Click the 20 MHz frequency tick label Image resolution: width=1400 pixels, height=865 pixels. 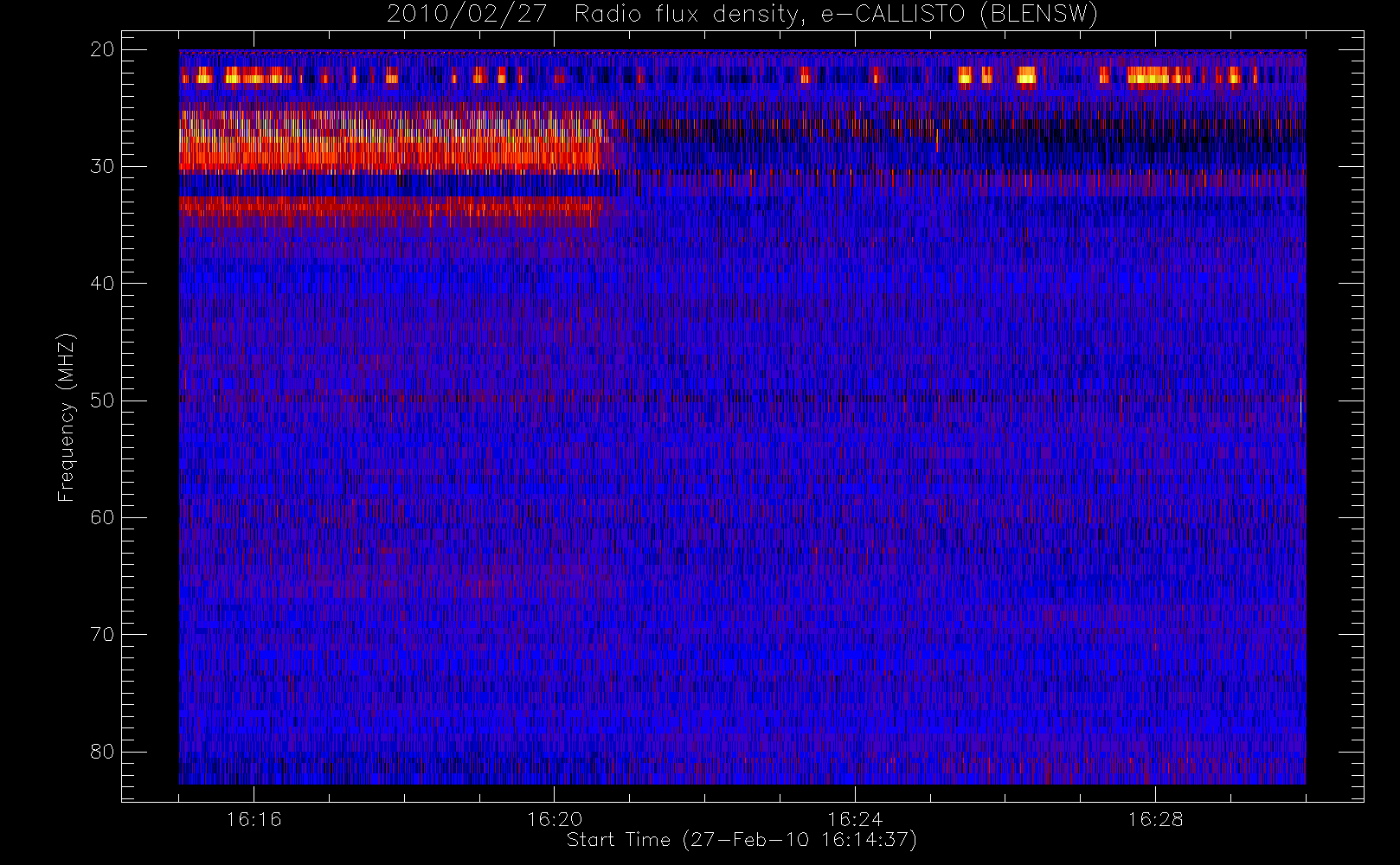[x=102, y=50]
